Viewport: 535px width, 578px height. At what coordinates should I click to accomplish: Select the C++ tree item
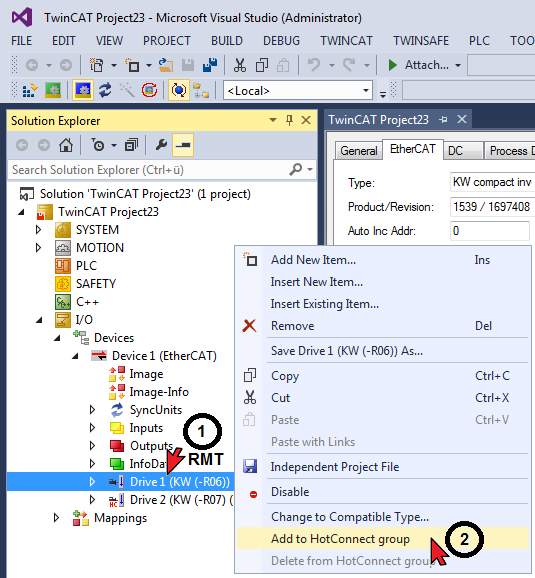[x=87, y=302]
